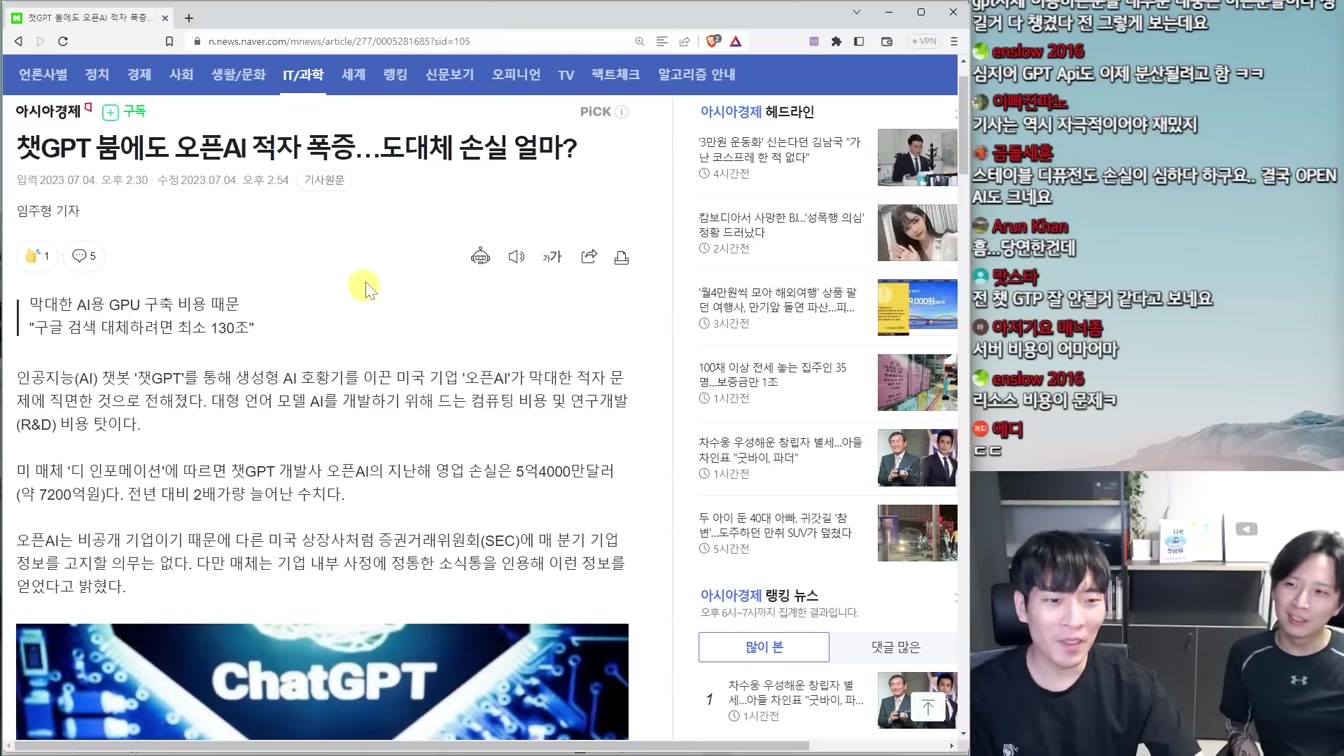Viewport: 1344px width, 756px height.
Task: Open the 100채 이상 전세 집주인 headline
Action: tap(773, 375)
